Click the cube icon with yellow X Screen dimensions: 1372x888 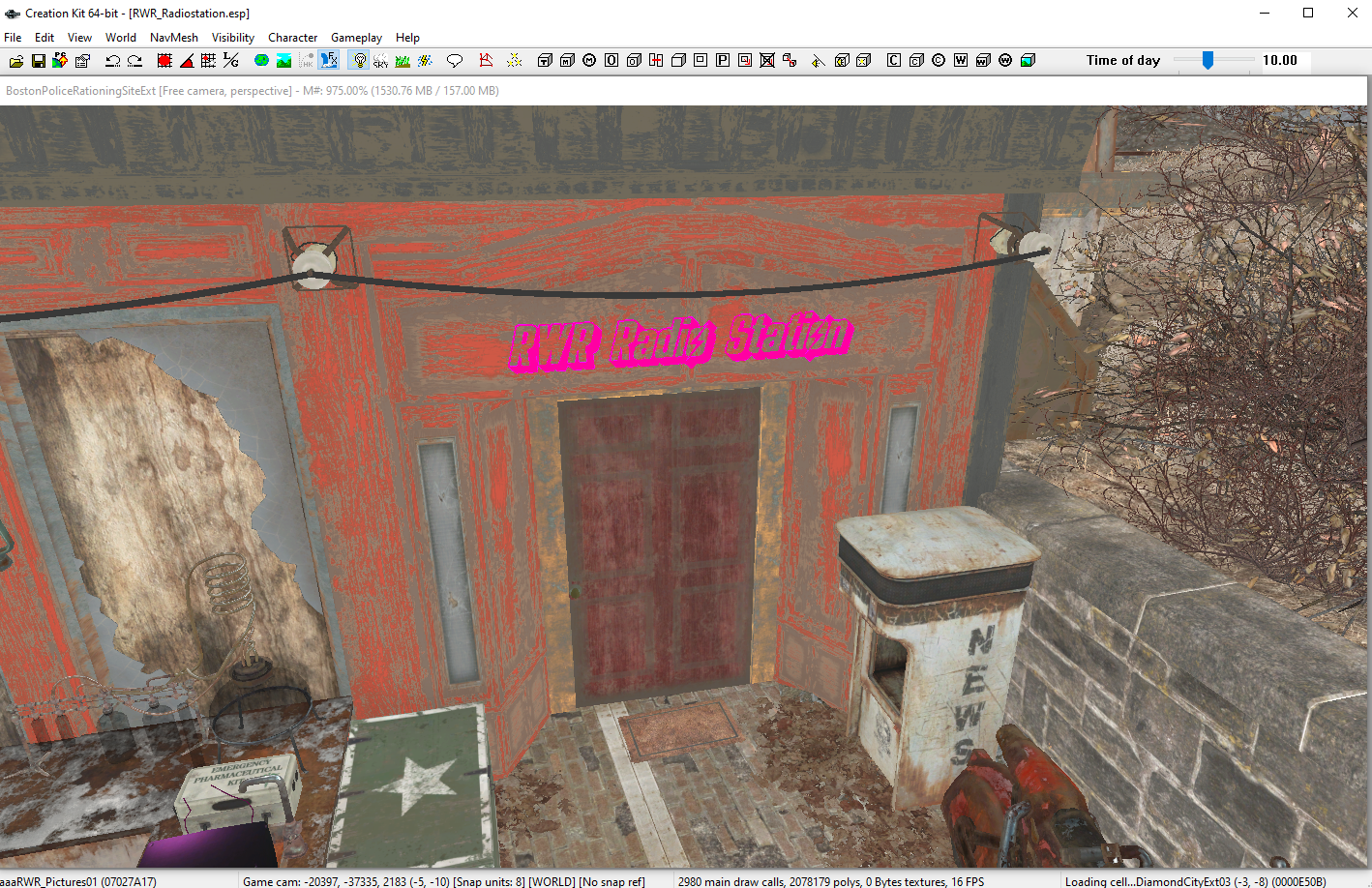coord(864,61)
